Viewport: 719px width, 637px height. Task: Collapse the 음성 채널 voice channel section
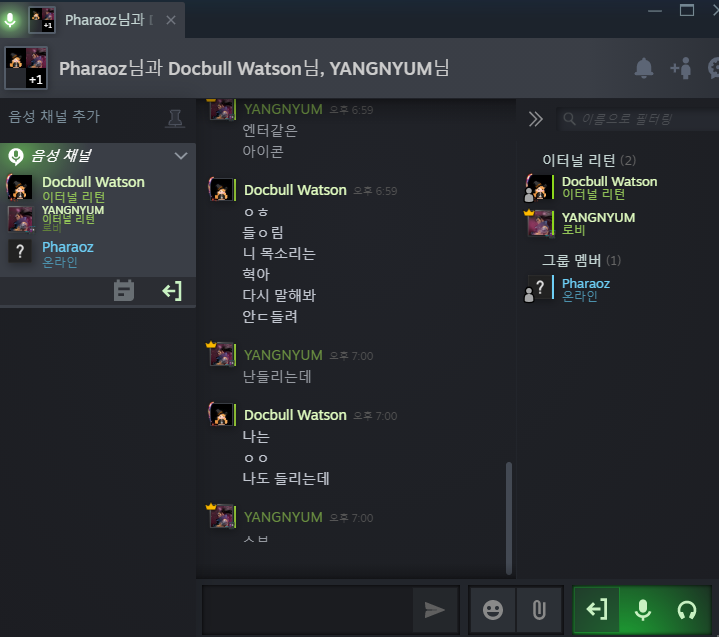tap(181, 156)
